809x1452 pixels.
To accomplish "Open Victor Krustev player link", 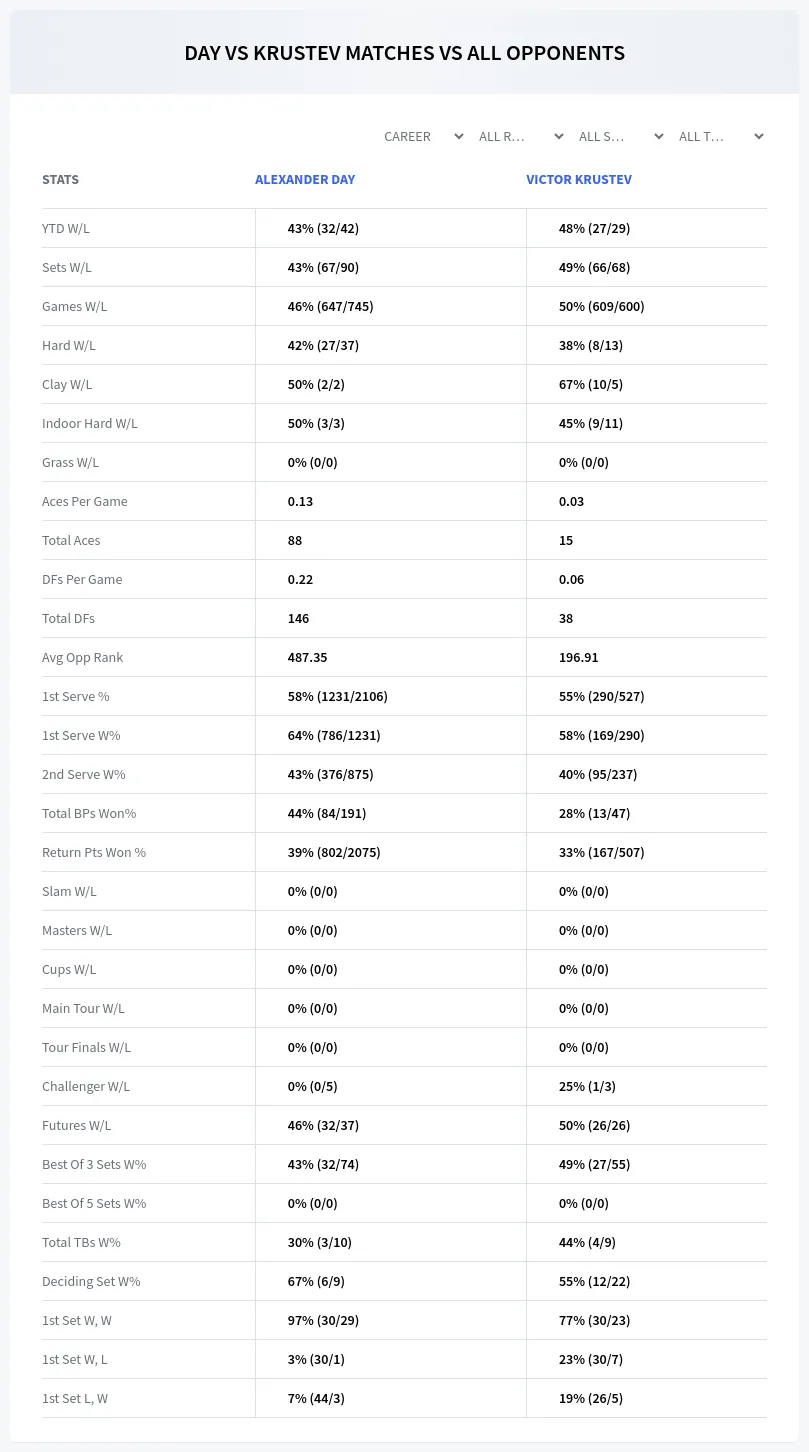I will 579,180.
